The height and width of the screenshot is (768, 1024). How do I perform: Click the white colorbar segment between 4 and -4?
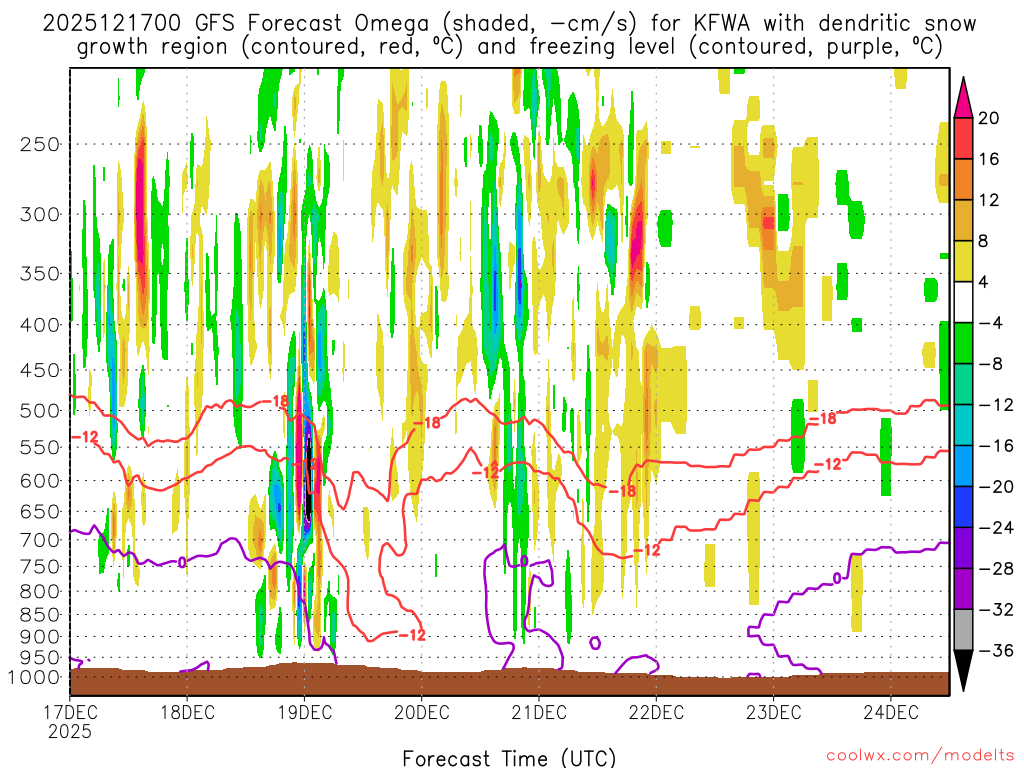coord(963,302)
